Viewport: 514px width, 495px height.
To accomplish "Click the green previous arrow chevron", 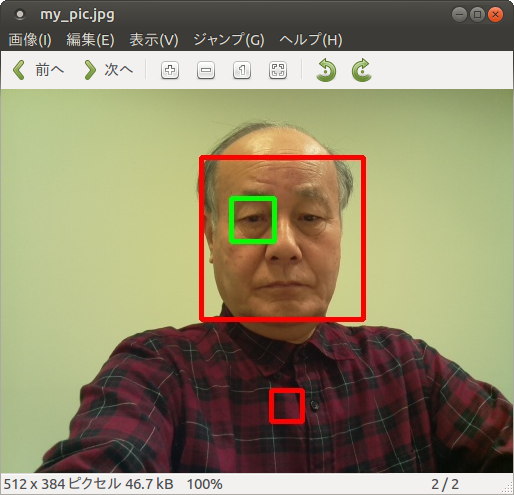I will [x=19, y=70].
